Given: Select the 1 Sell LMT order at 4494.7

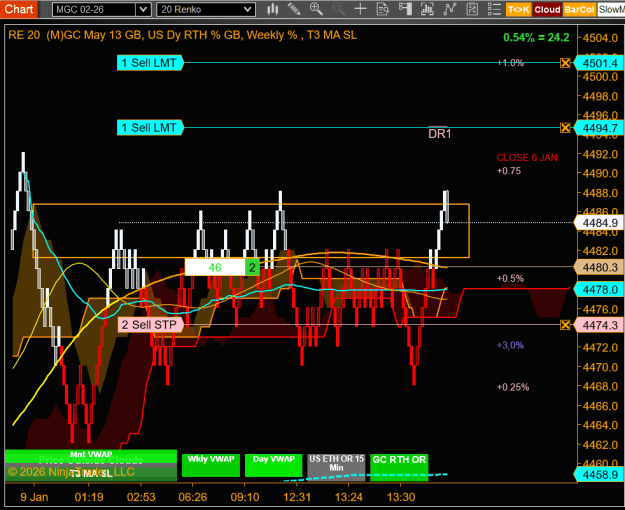Looking at the screenshot, I should click(x=150, y=128).
